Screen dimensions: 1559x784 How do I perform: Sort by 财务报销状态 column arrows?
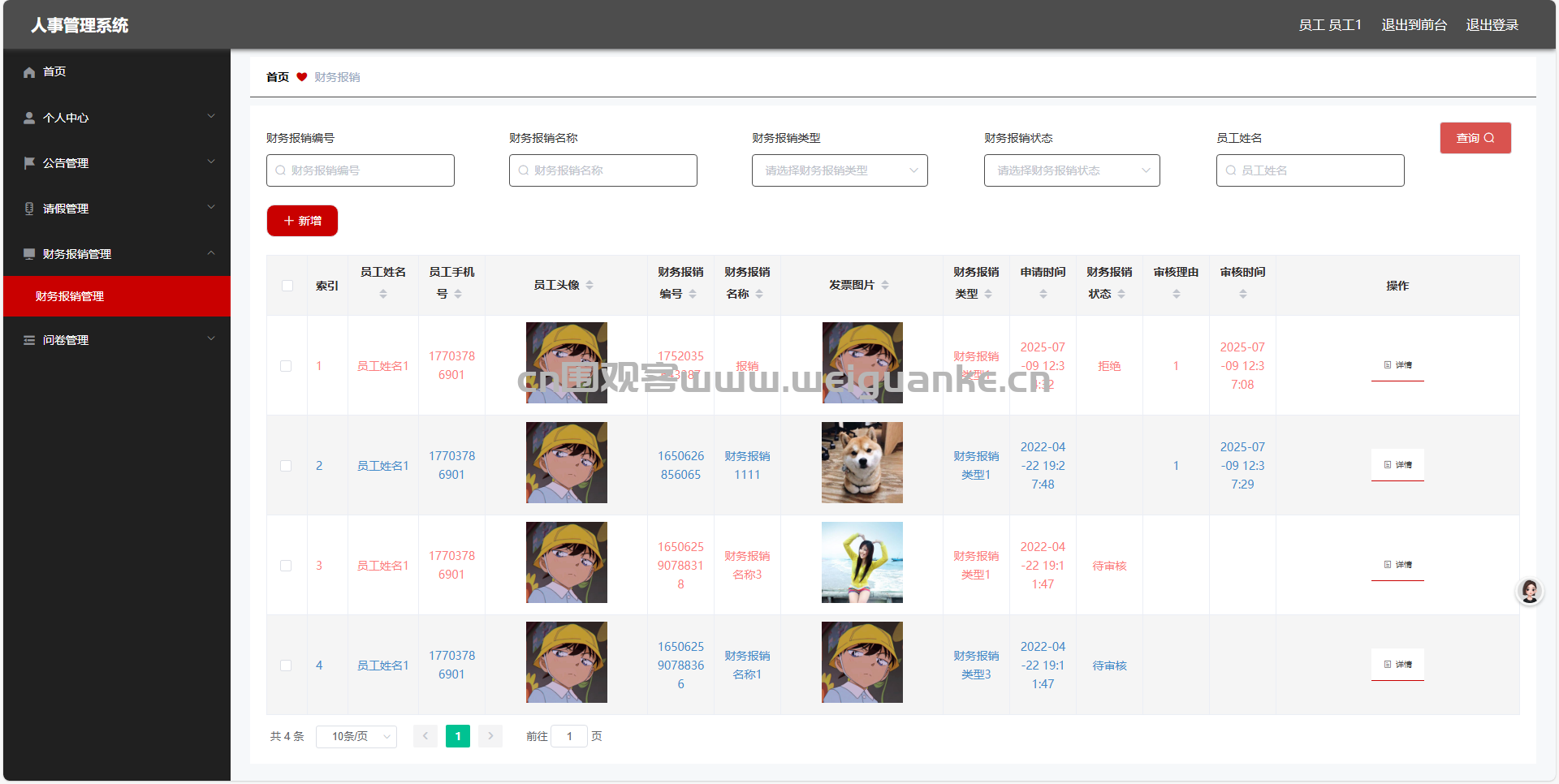click(1121, 294)
